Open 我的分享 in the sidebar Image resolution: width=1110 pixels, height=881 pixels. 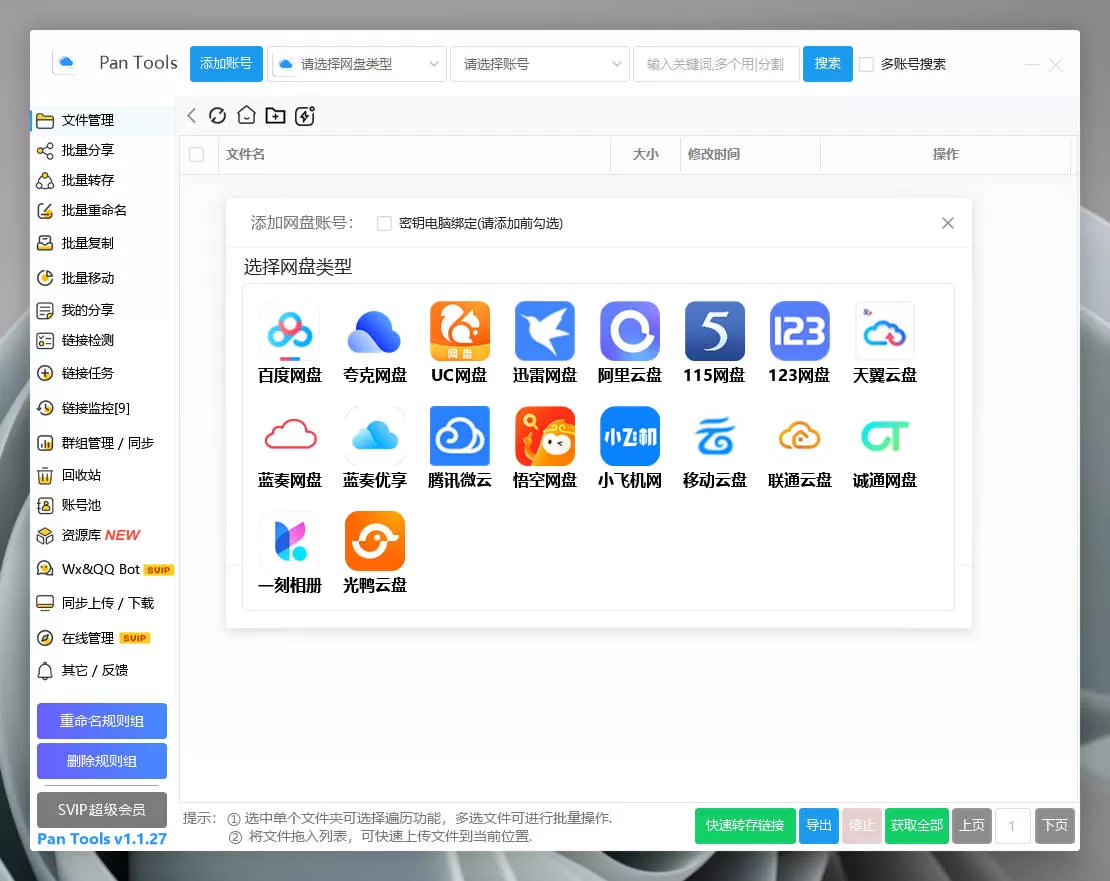(x=103, y=310)
